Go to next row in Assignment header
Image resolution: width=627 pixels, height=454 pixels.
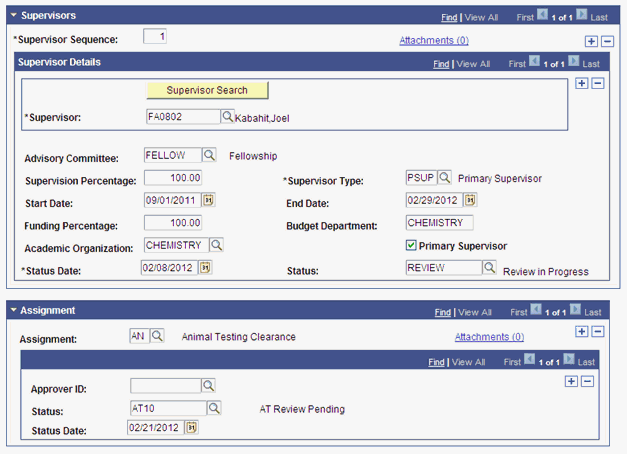pyautogui.click(x=575, y=310)
